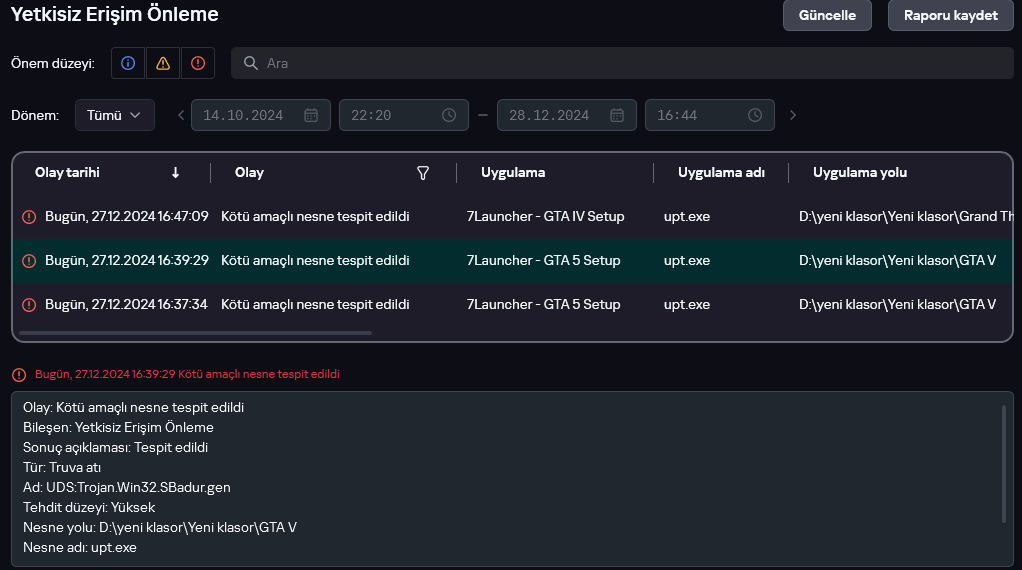Open the start time clock picker
Viewport: 1022px width, 570px height.
coord(449,115)
